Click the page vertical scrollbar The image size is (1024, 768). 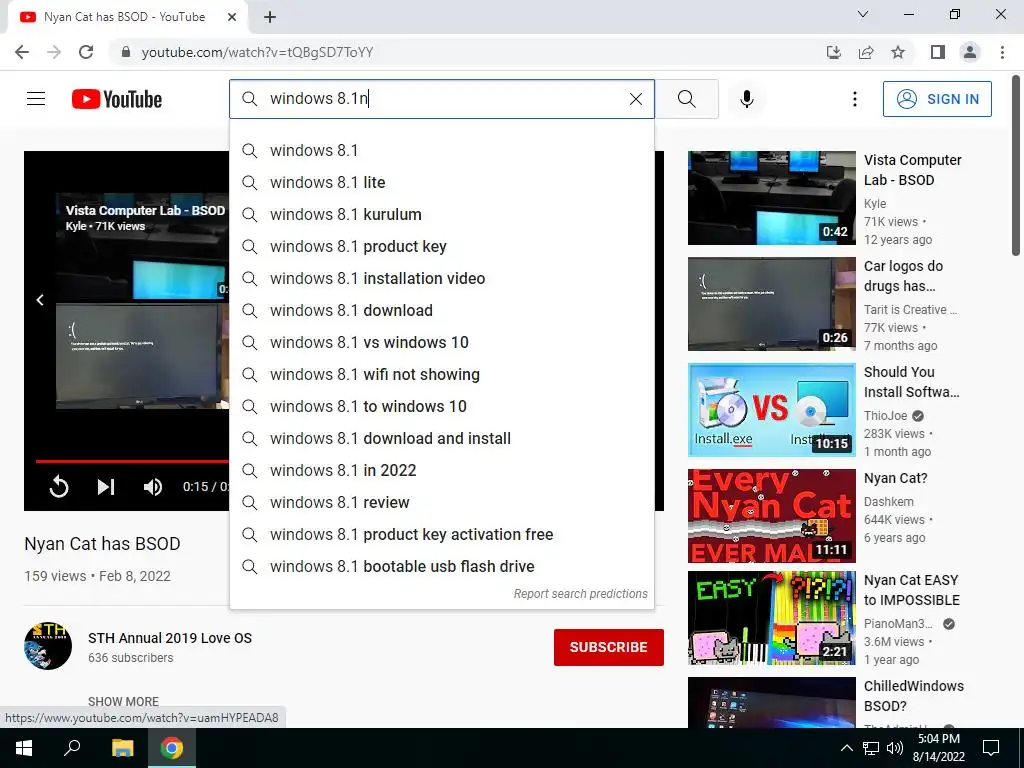[1016, 166]
